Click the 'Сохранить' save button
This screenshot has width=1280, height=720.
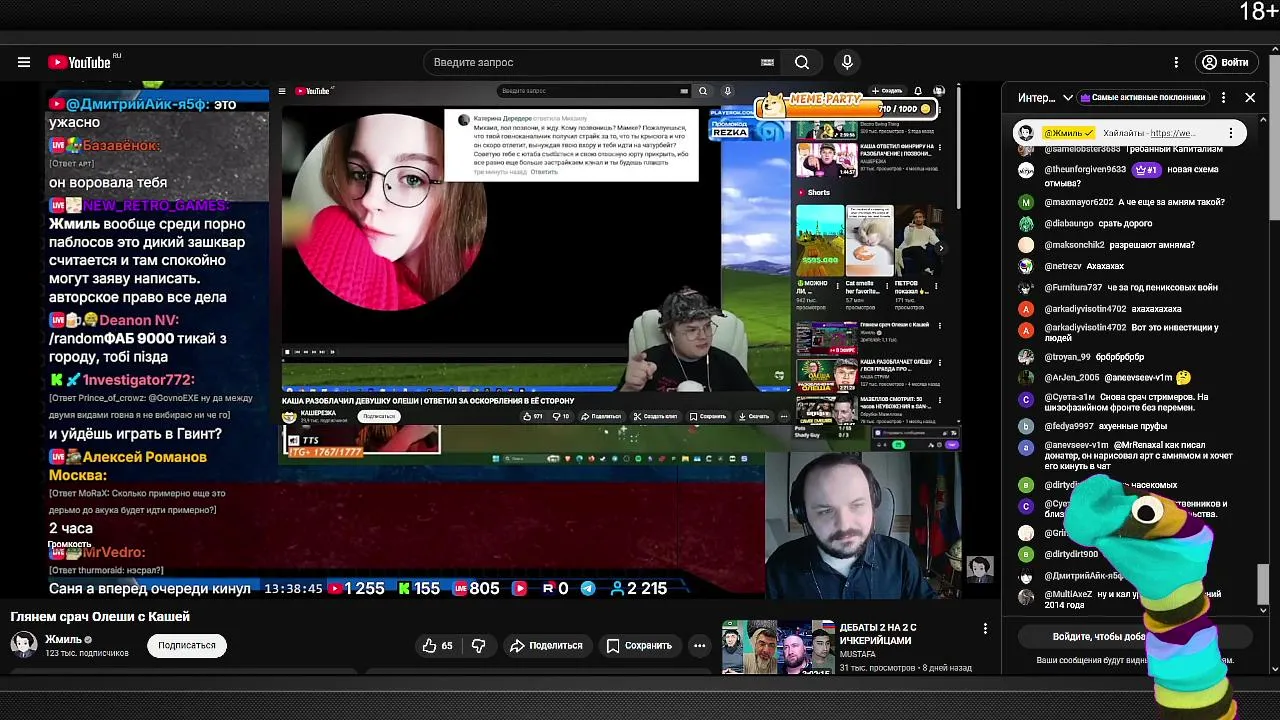tap(639, 646)
